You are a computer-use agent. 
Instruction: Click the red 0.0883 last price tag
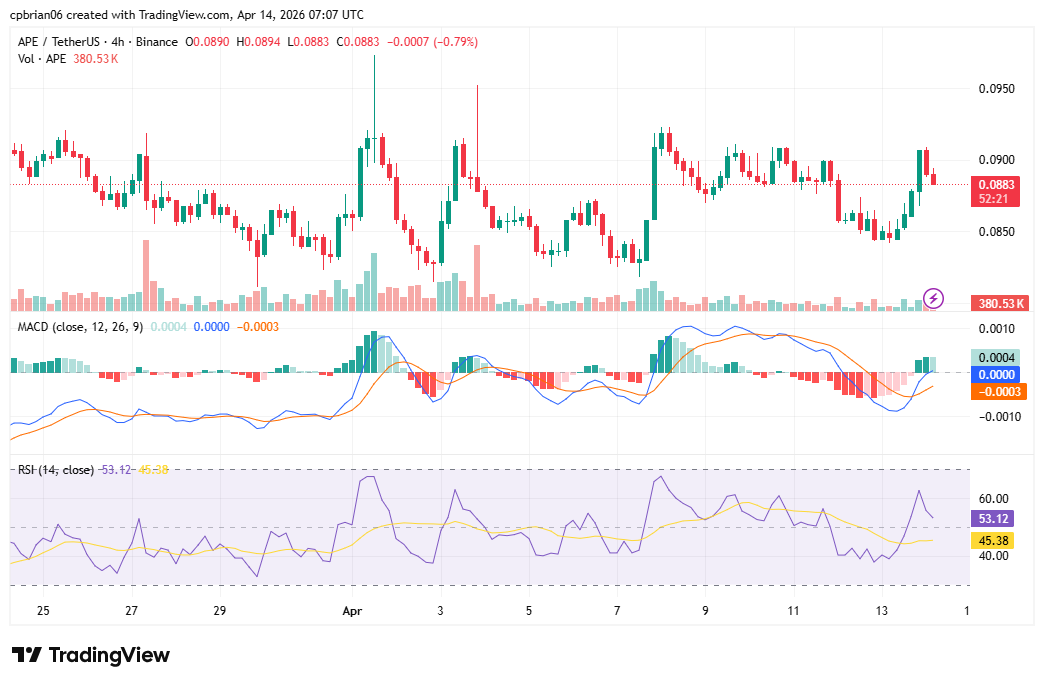pos(996,184)
